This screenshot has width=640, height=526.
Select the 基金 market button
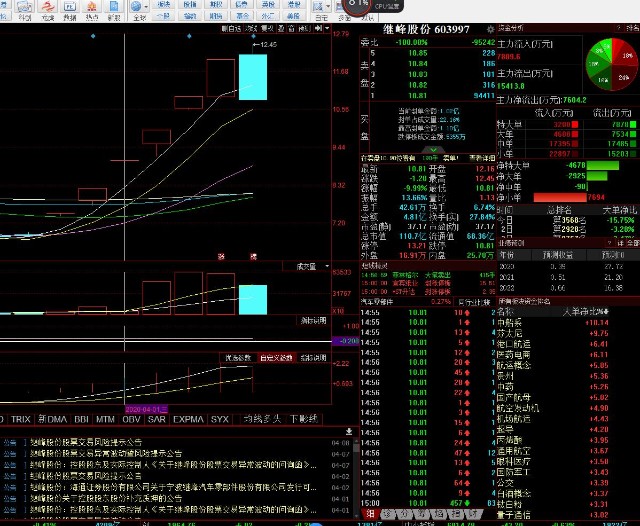(242, 16)
